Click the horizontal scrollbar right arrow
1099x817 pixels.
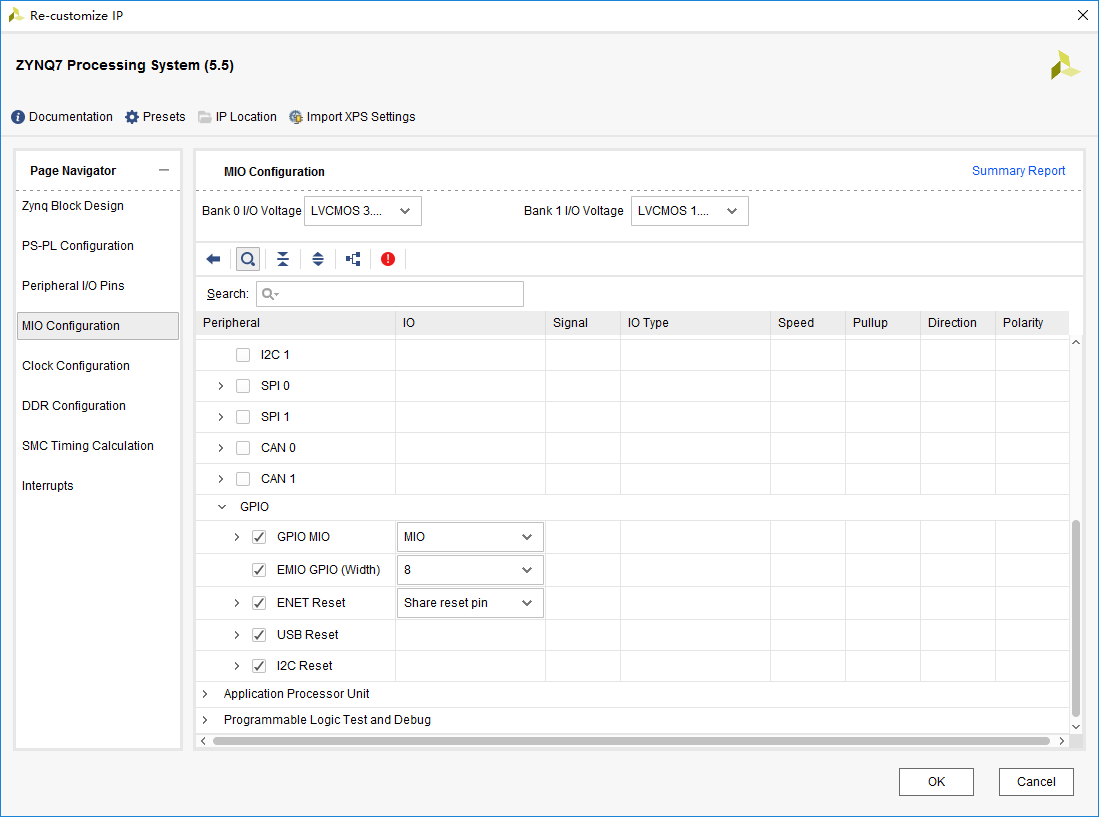[1062, 741]
